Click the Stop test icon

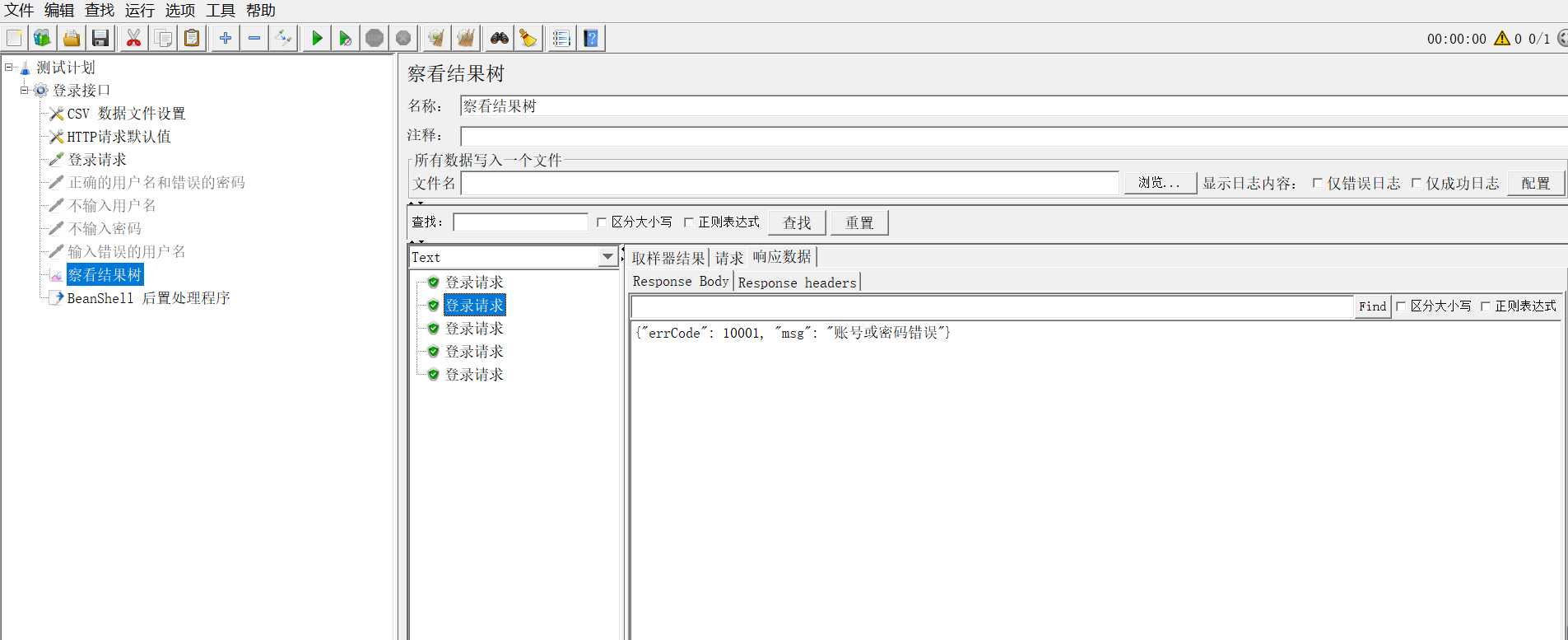click(x=375, y=38)
